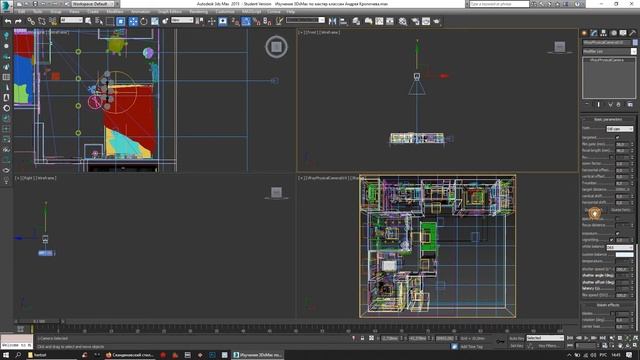640x360 pixels.
Task: Toggle the Window/Crossing selection mode
Action: 121,21
